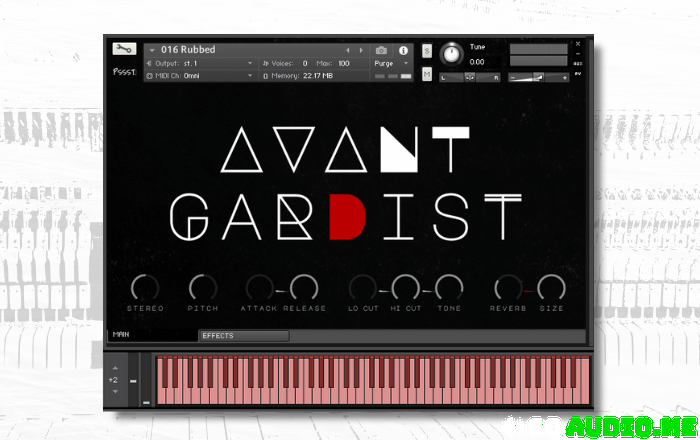Click the Stereo knob
Screen dimensions: 700x440
145,287
